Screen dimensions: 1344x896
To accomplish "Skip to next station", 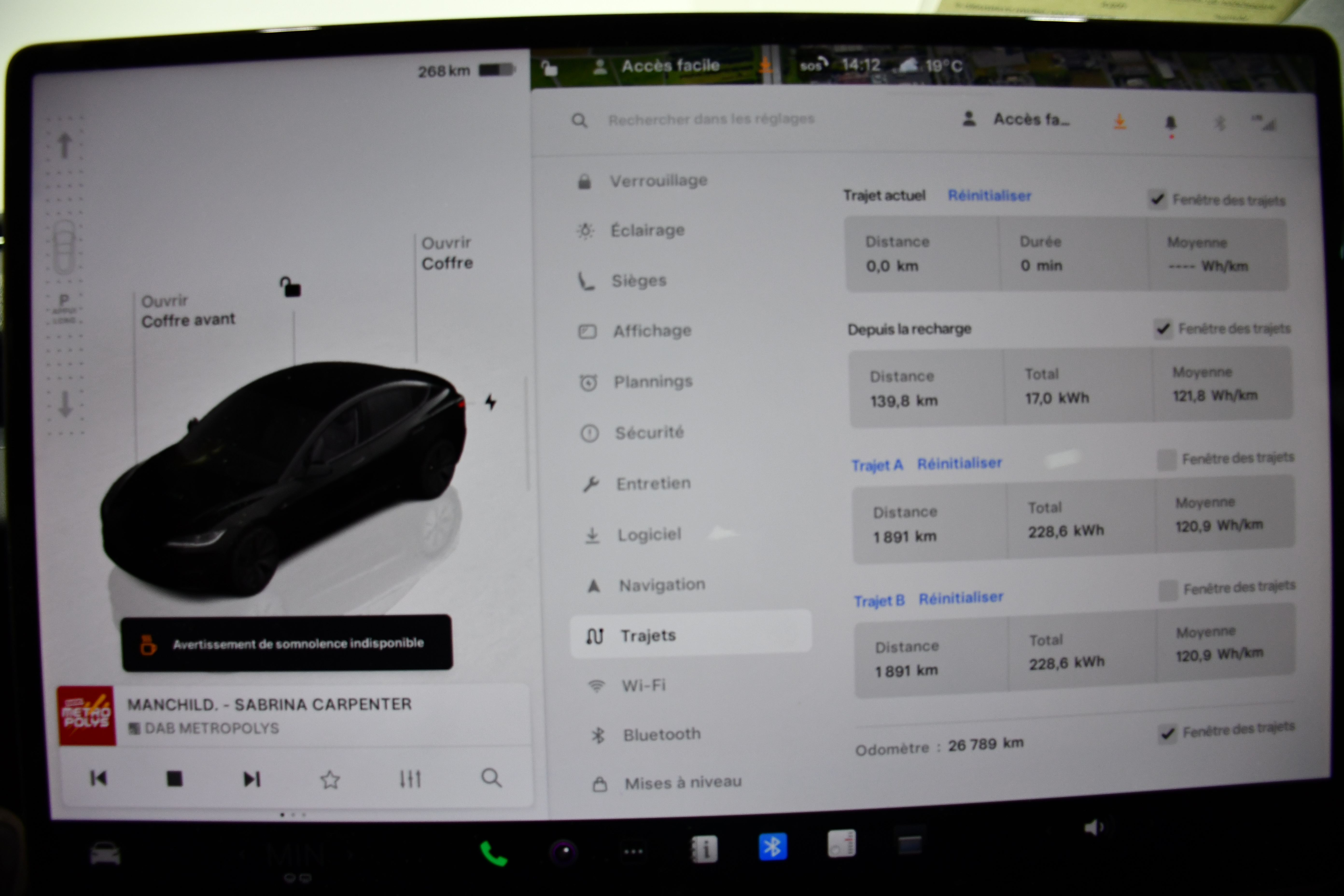I will pos(252,779).
